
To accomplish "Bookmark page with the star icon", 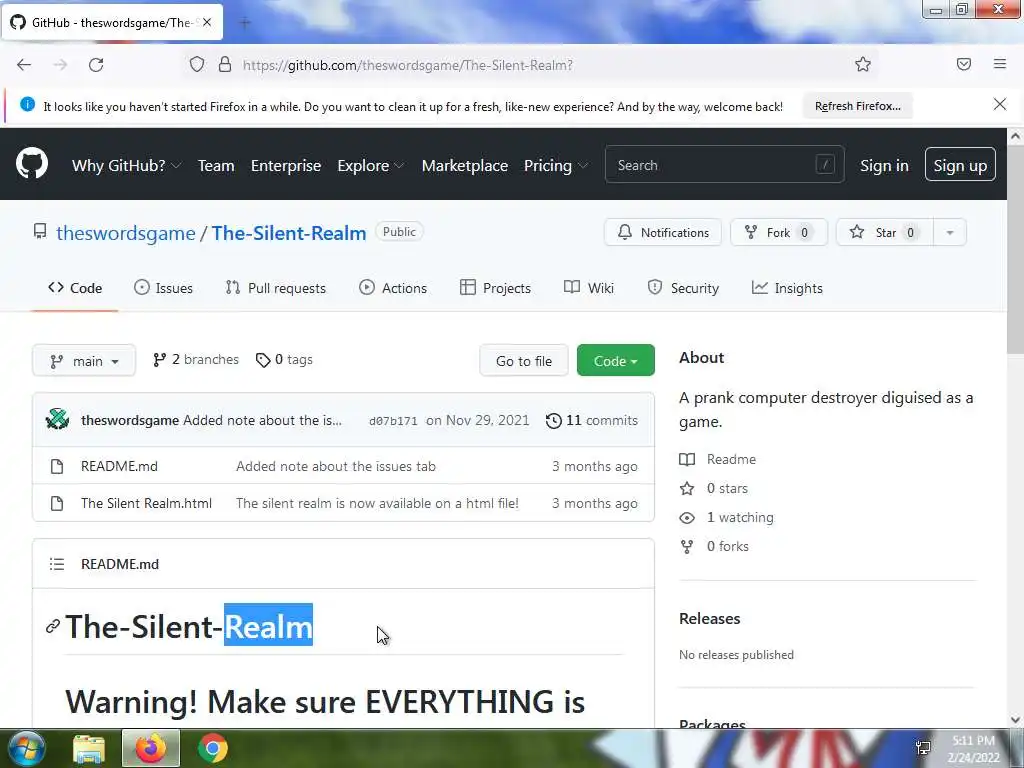I will 863,64.
